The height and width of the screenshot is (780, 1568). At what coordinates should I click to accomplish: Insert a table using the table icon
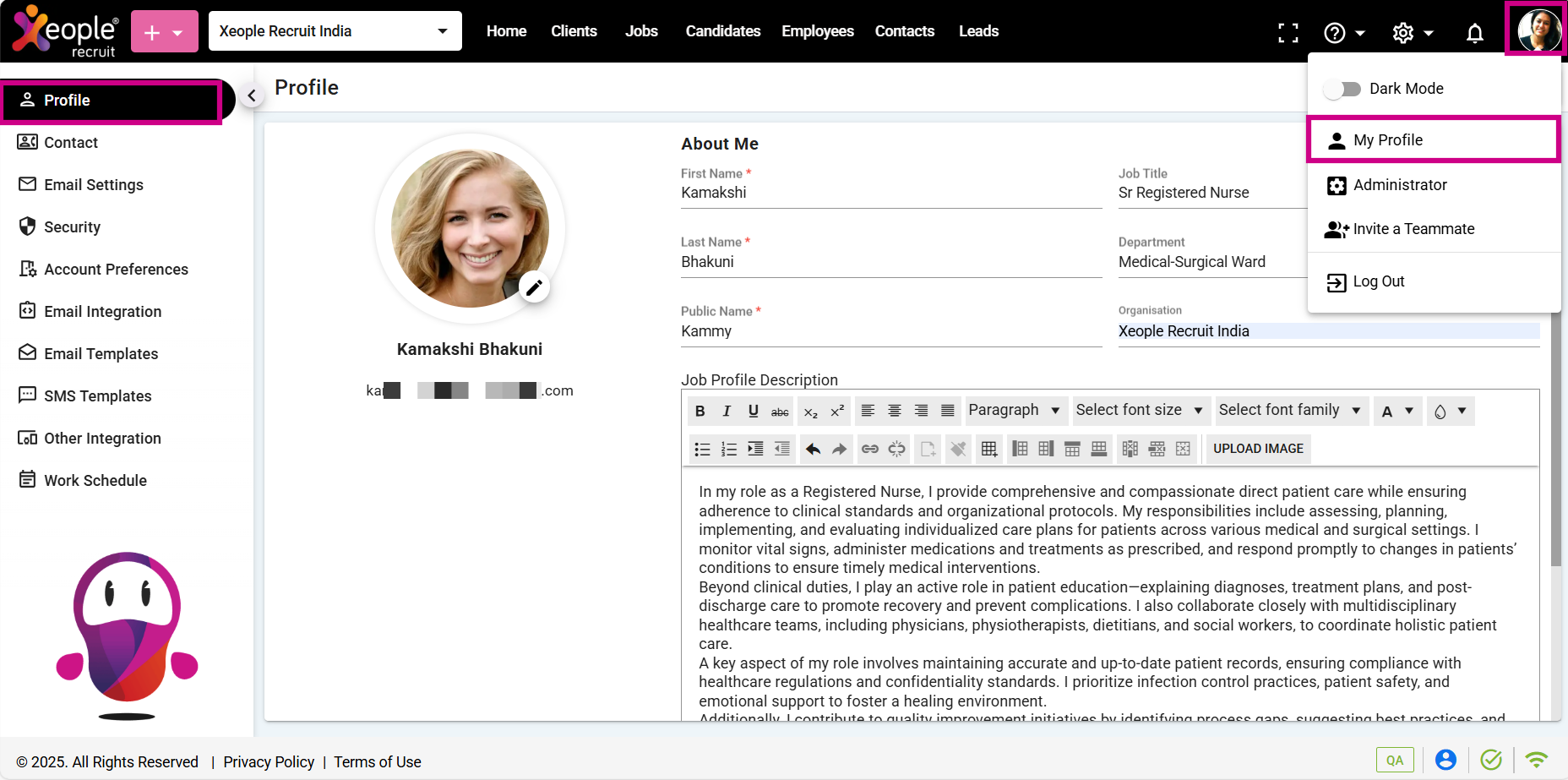coord(988,449)
